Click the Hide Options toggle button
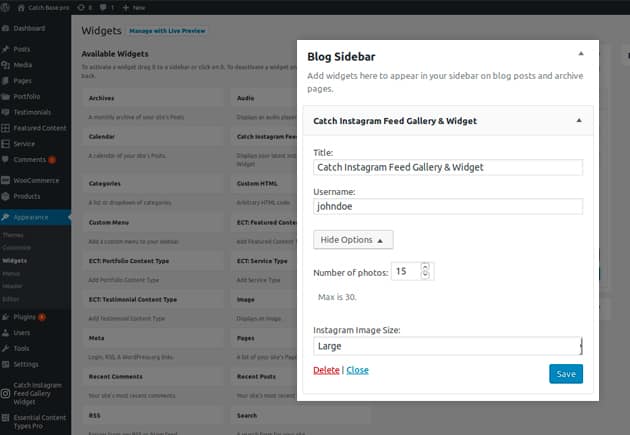Screen dimensions: 630x435 point(353,240)
